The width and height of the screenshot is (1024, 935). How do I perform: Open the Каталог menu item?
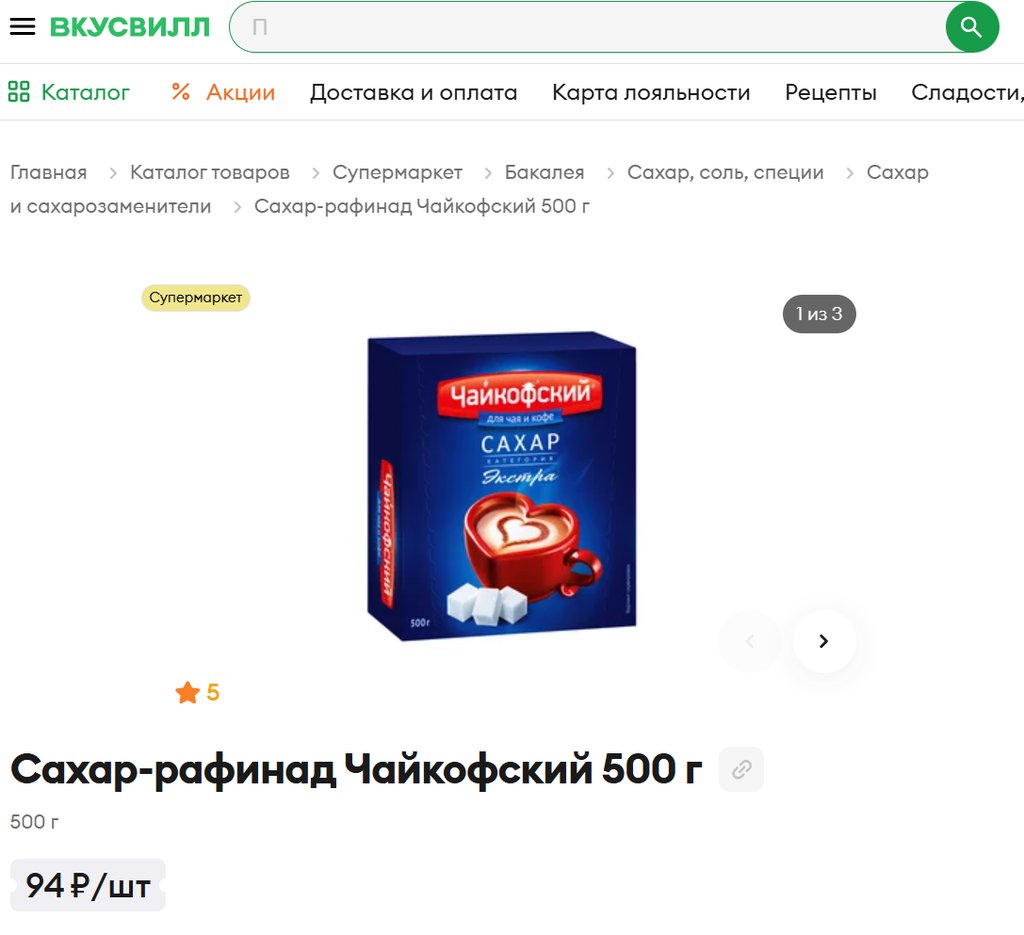tap(69, 92)
